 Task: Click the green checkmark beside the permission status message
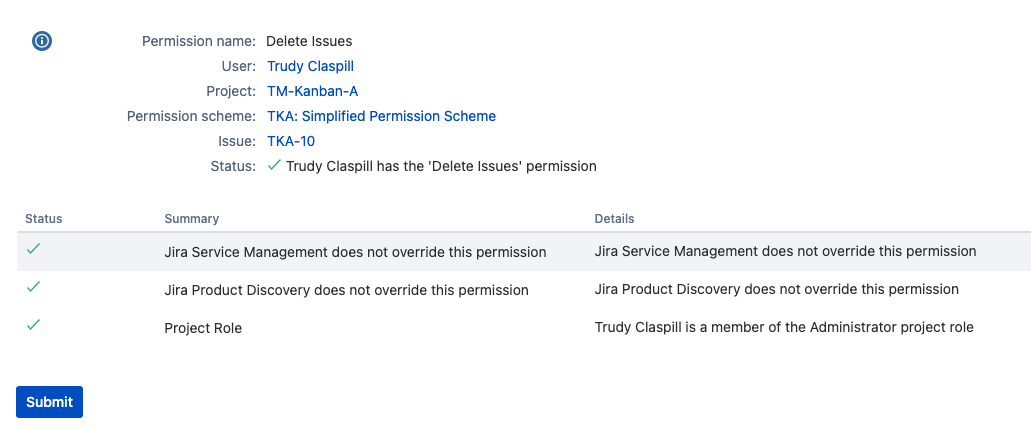(274, 165)
